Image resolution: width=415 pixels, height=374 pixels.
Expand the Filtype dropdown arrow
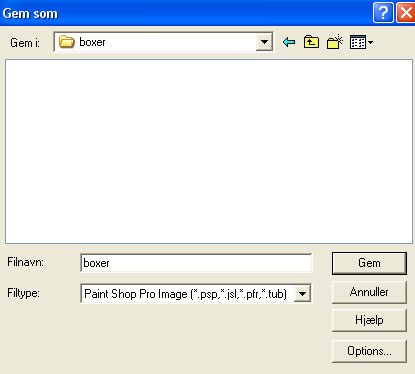(x=303, y=294)
